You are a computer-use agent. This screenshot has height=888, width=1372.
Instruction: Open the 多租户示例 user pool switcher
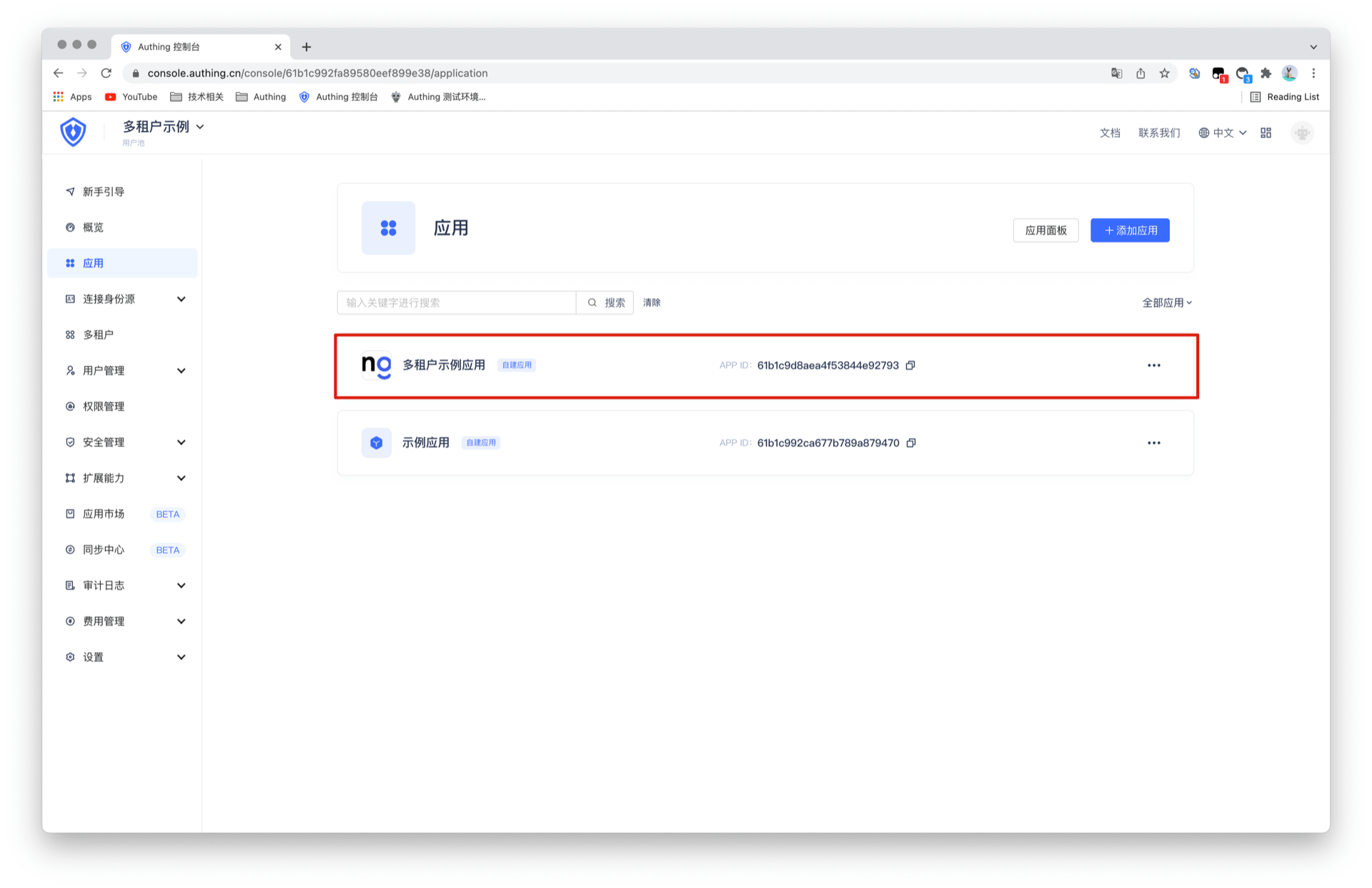(163, 127)
